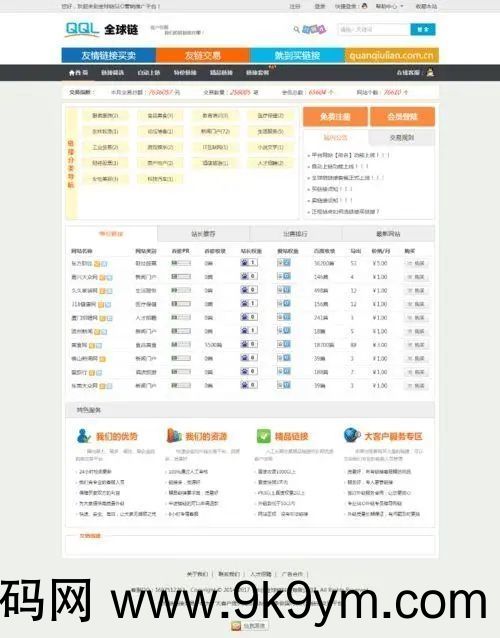Image resolution: width=500 pixels, height=638 pixels.
Task: Open online customer service avatar icon
Action: pyautogui.click(x=430, y=73)
